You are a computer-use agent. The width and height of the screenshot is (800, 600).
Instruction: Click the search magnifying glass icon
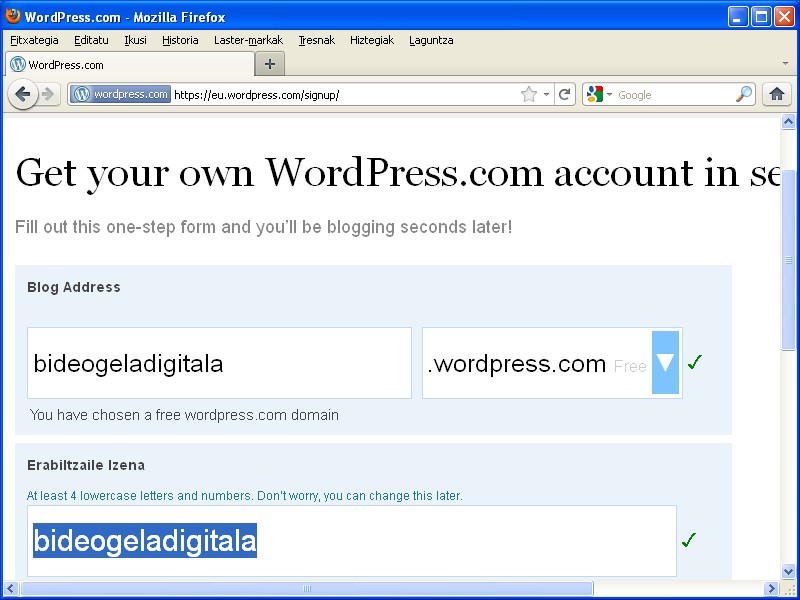point(744,94)
